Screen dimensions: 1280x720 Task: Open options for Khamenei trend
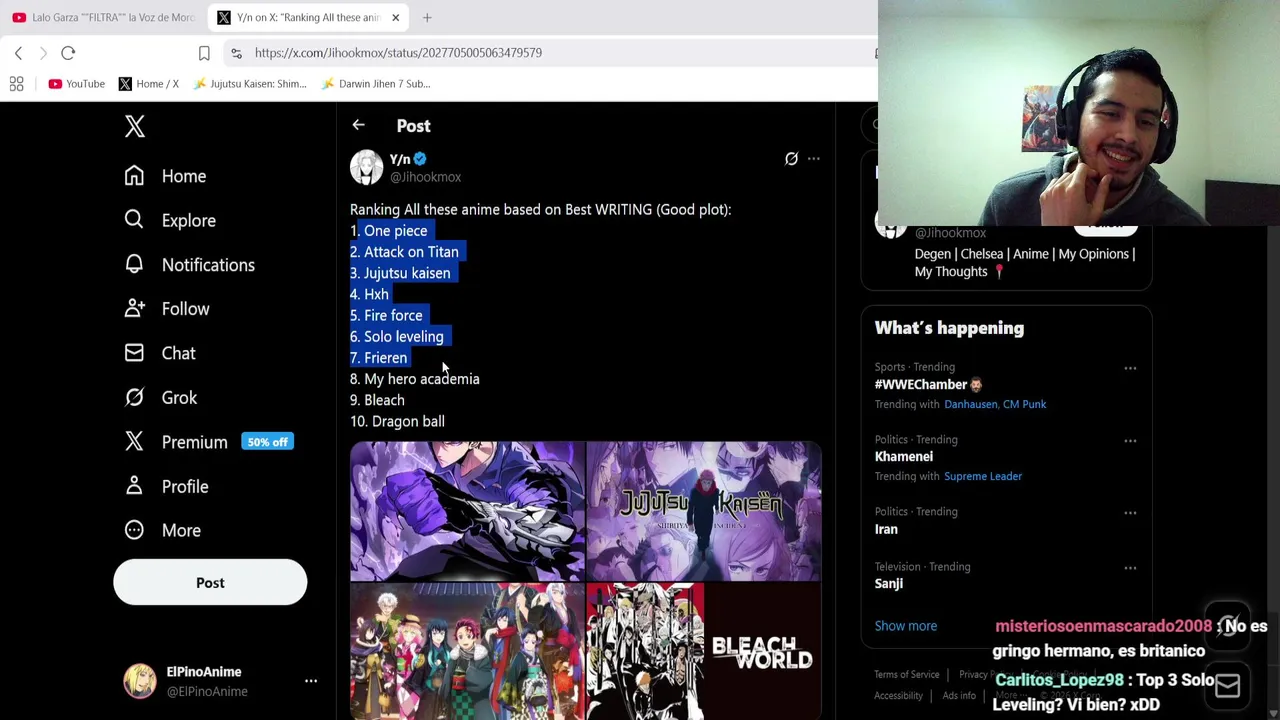tap(1130, 440)
